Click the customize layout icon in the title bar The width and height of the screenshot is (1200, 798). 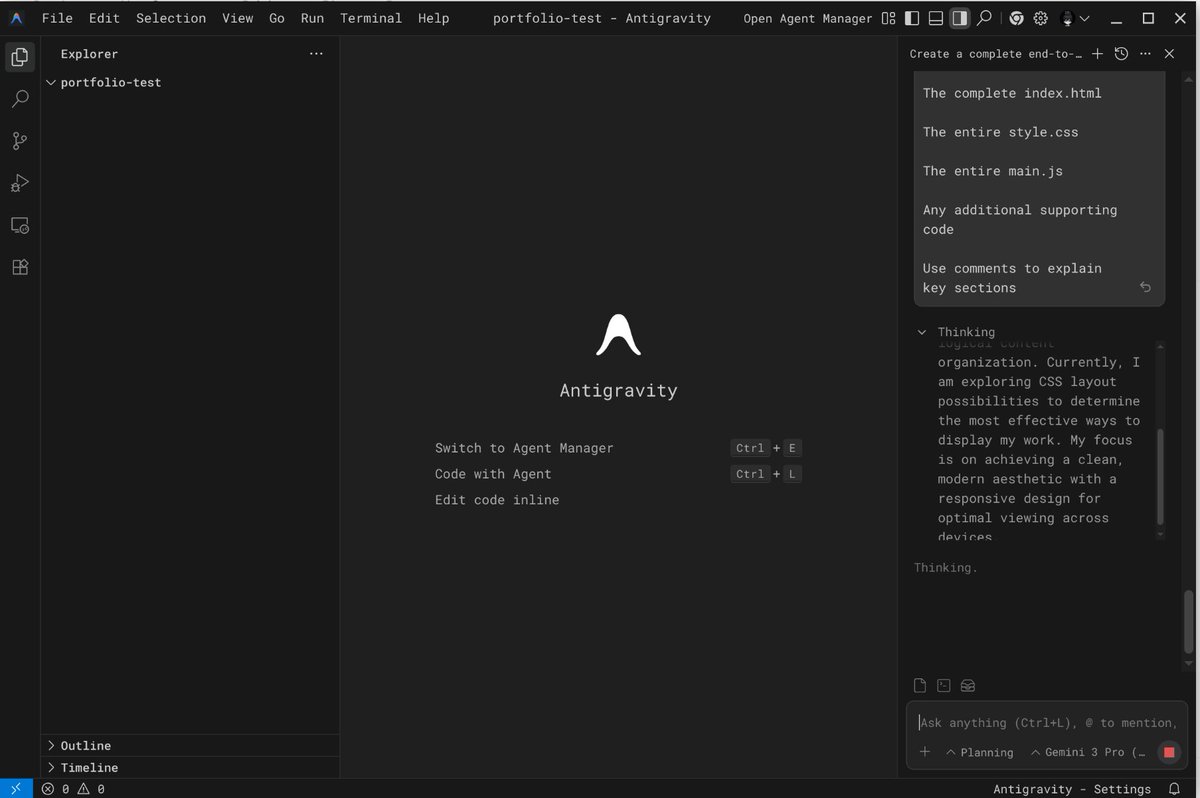[889, 18]
